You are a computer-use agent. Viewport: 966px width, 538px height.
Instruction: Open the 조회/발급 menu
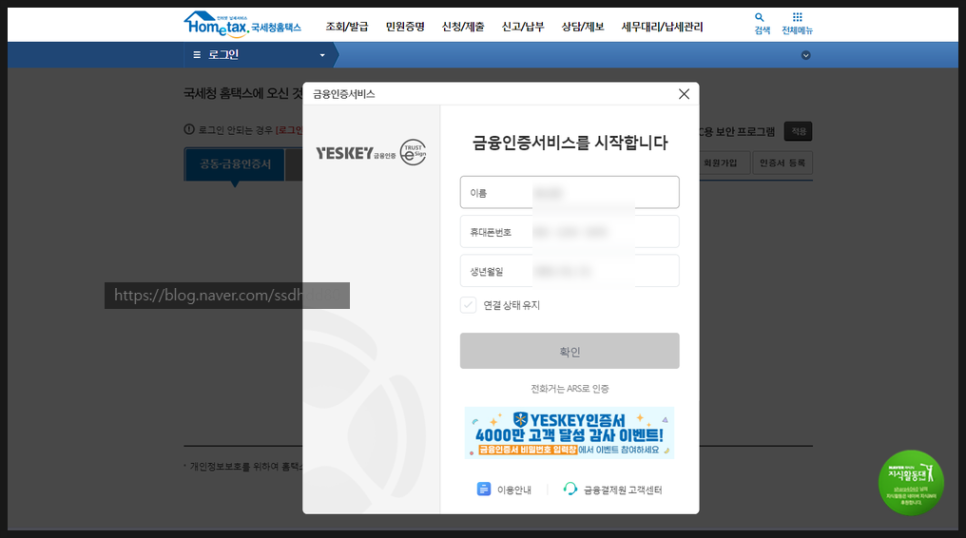[347, 26]
